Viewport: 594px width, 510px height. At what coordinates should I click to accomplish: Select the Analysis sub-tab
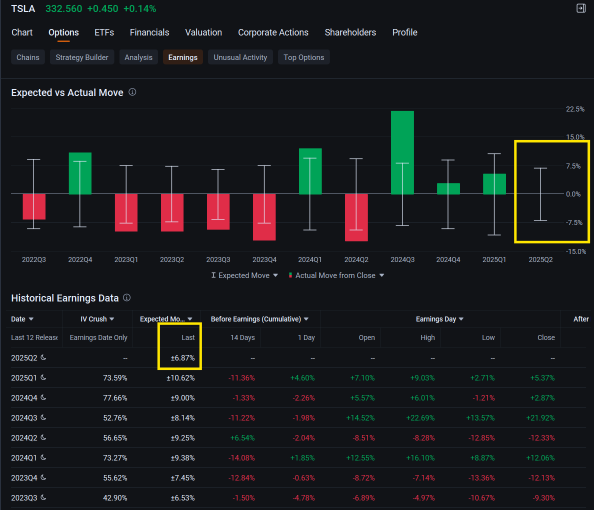138,57
